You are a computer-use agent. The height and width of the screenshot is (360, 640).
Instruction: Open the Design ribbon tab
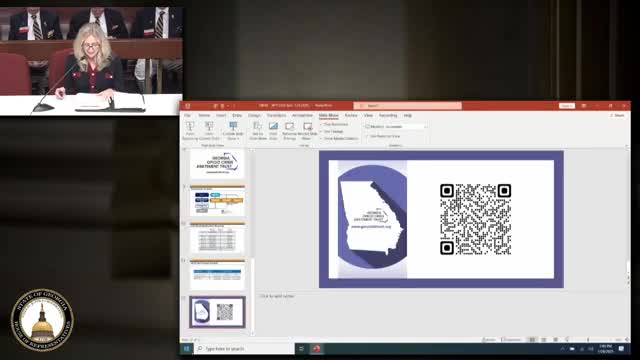(254, 116)
